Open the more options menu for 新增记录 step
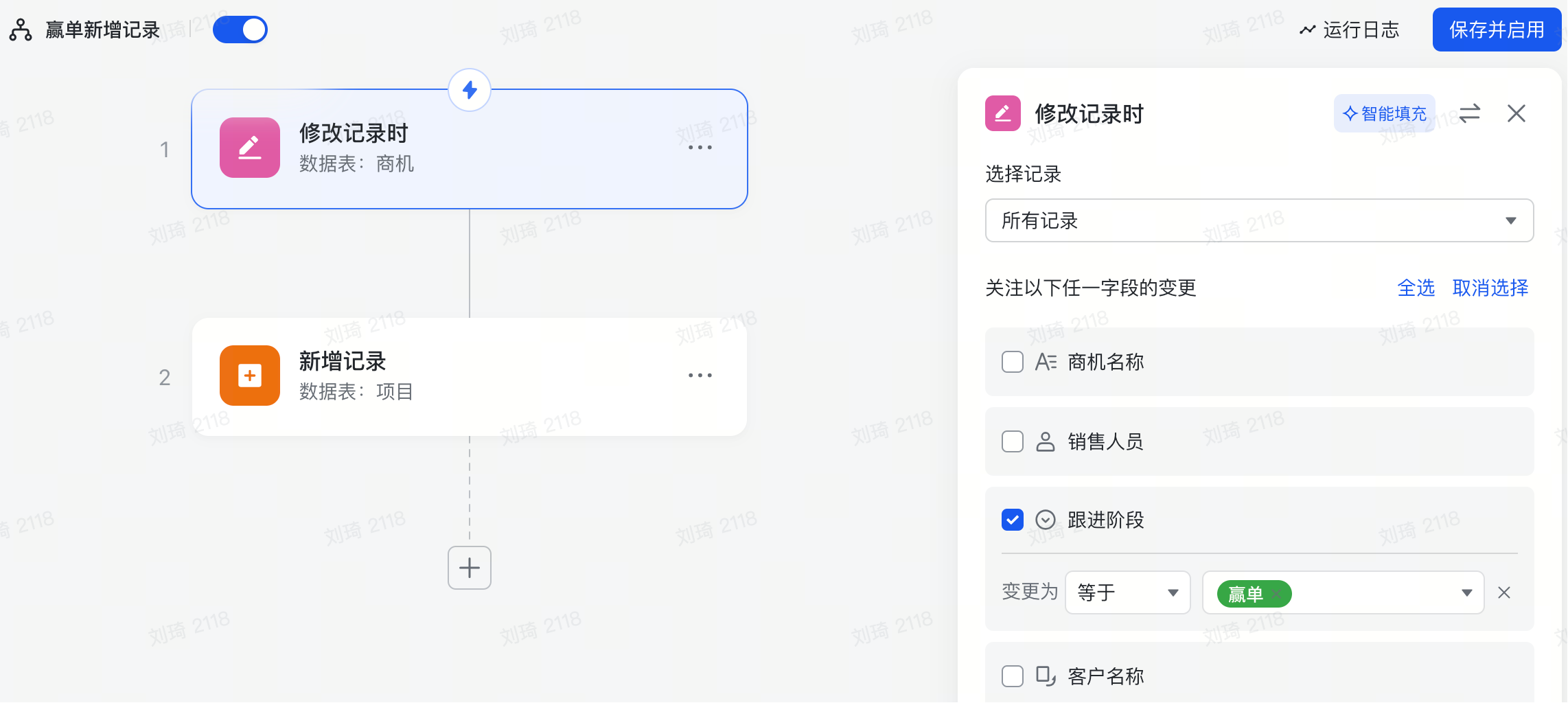Viewport: 1568px width, 703px height. [x=700, y=376]
